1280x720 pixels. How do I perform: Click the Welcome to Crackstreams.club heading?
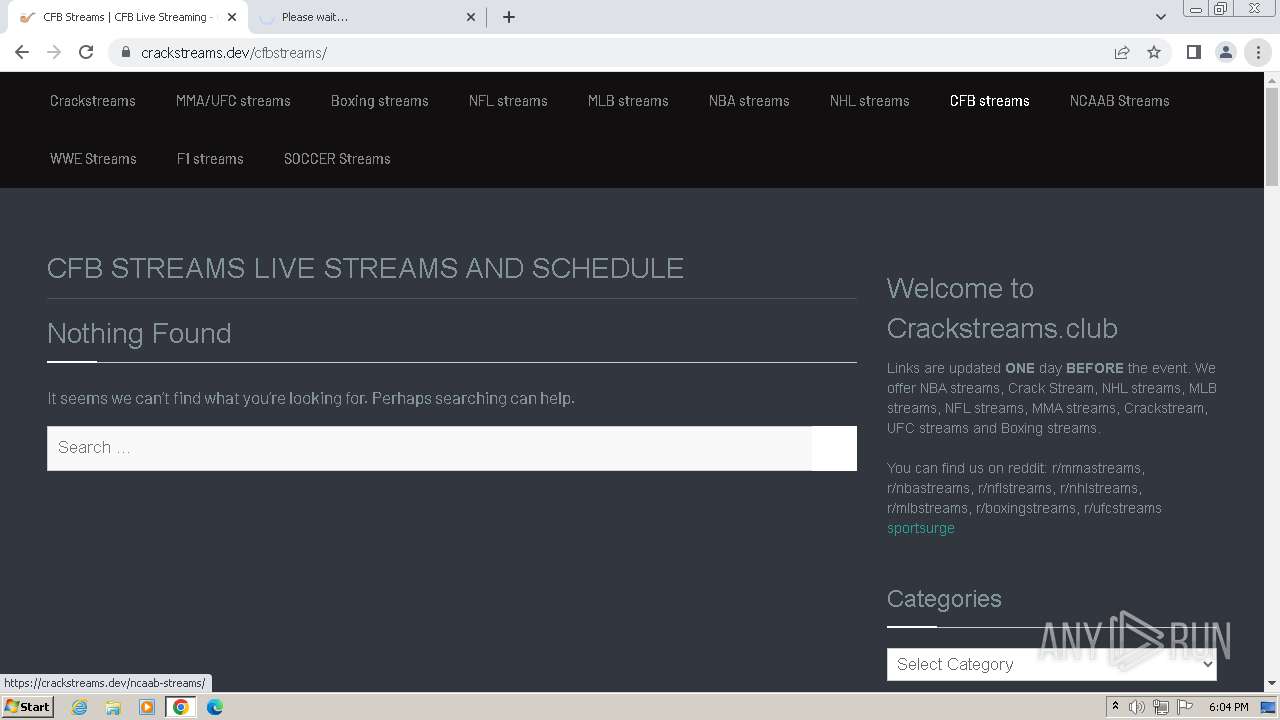1002,308
